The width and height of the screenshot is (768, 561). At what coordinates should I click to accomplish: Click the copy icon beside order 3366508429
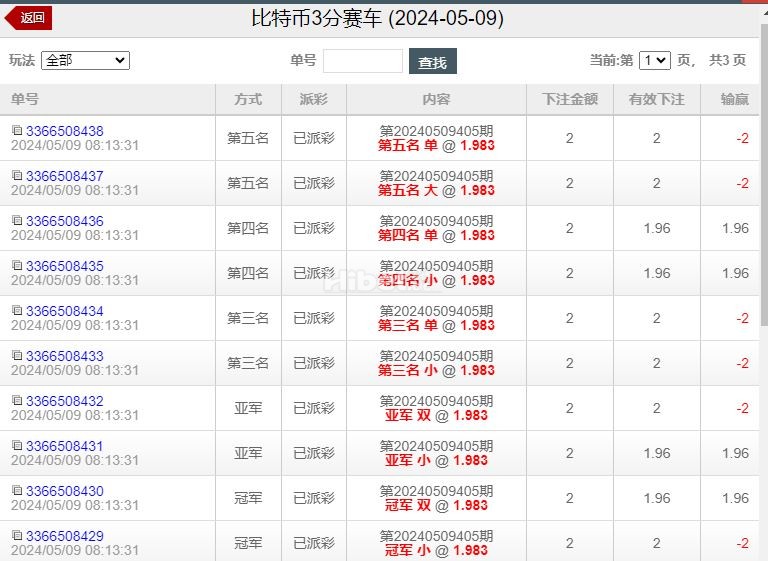pos(17,536)
